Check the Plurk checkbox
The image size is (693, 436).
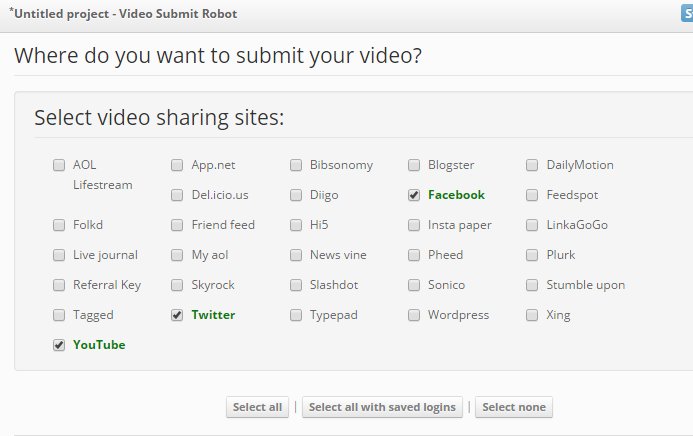(532, 255)
